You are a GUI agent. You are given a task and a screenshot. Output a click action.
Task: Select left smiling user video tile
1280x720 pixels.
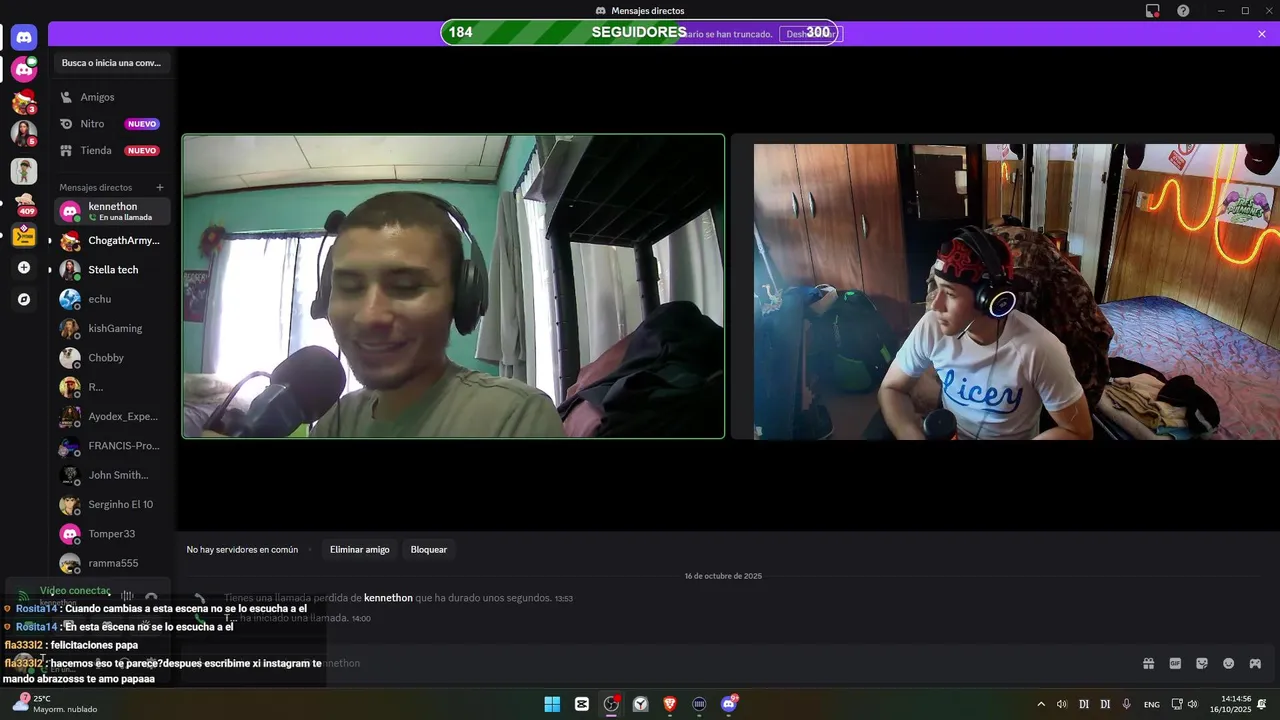453,286
